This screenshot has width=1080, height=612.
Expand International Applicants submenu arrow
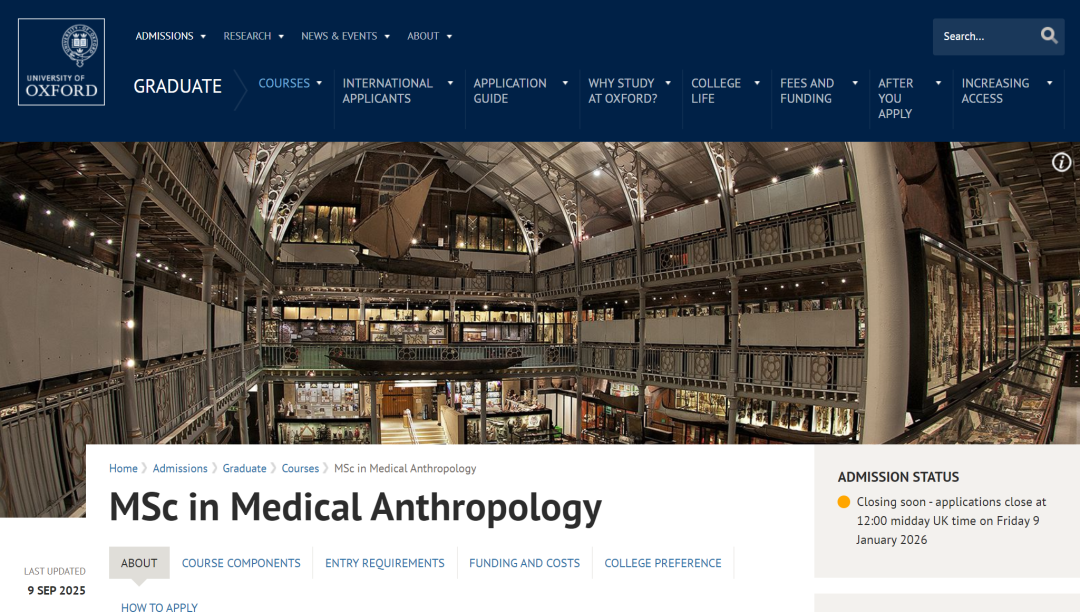pyautogui.click(x=450, y=83)
